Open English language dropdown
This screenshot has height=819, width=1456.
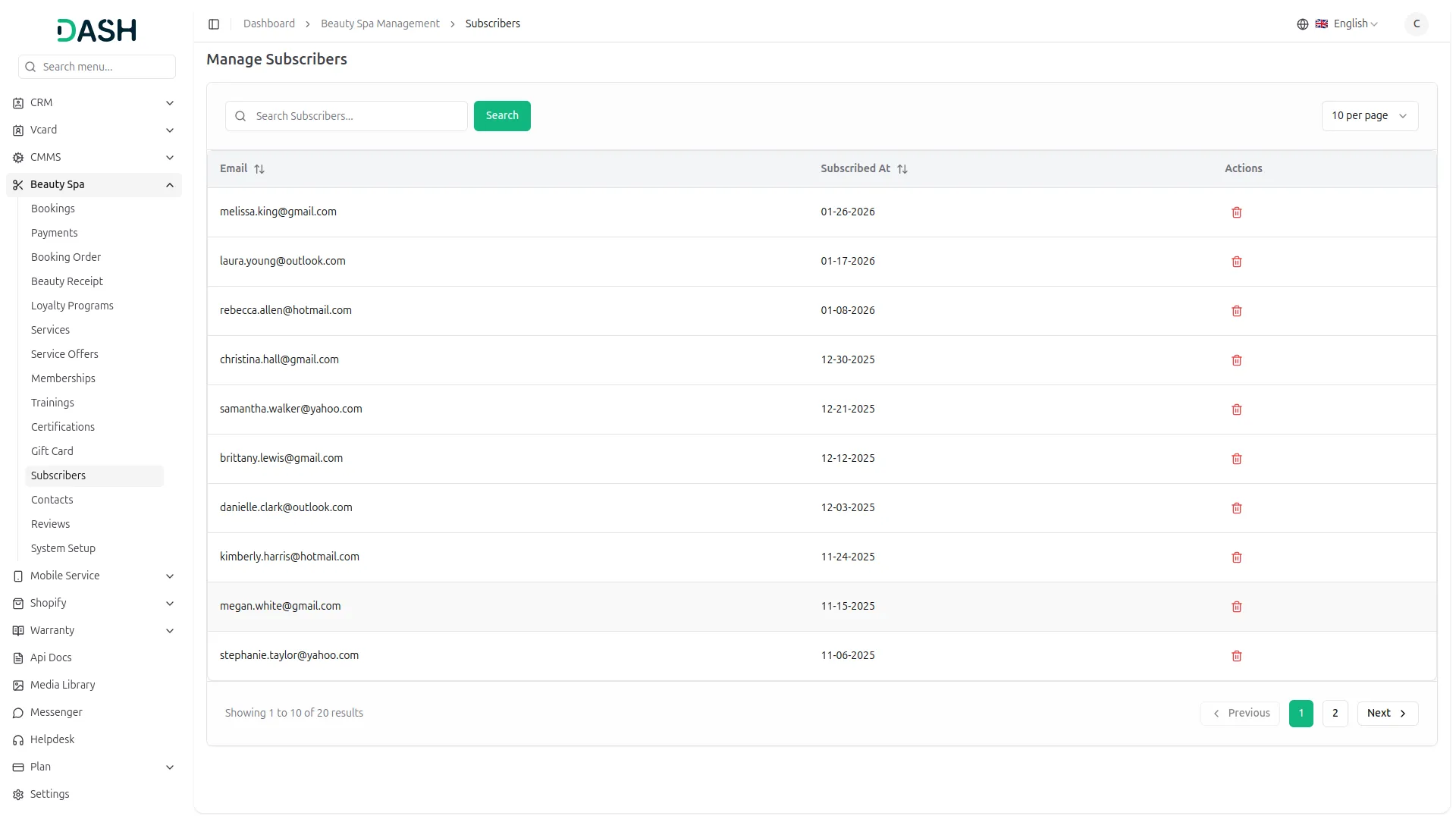1355,24
